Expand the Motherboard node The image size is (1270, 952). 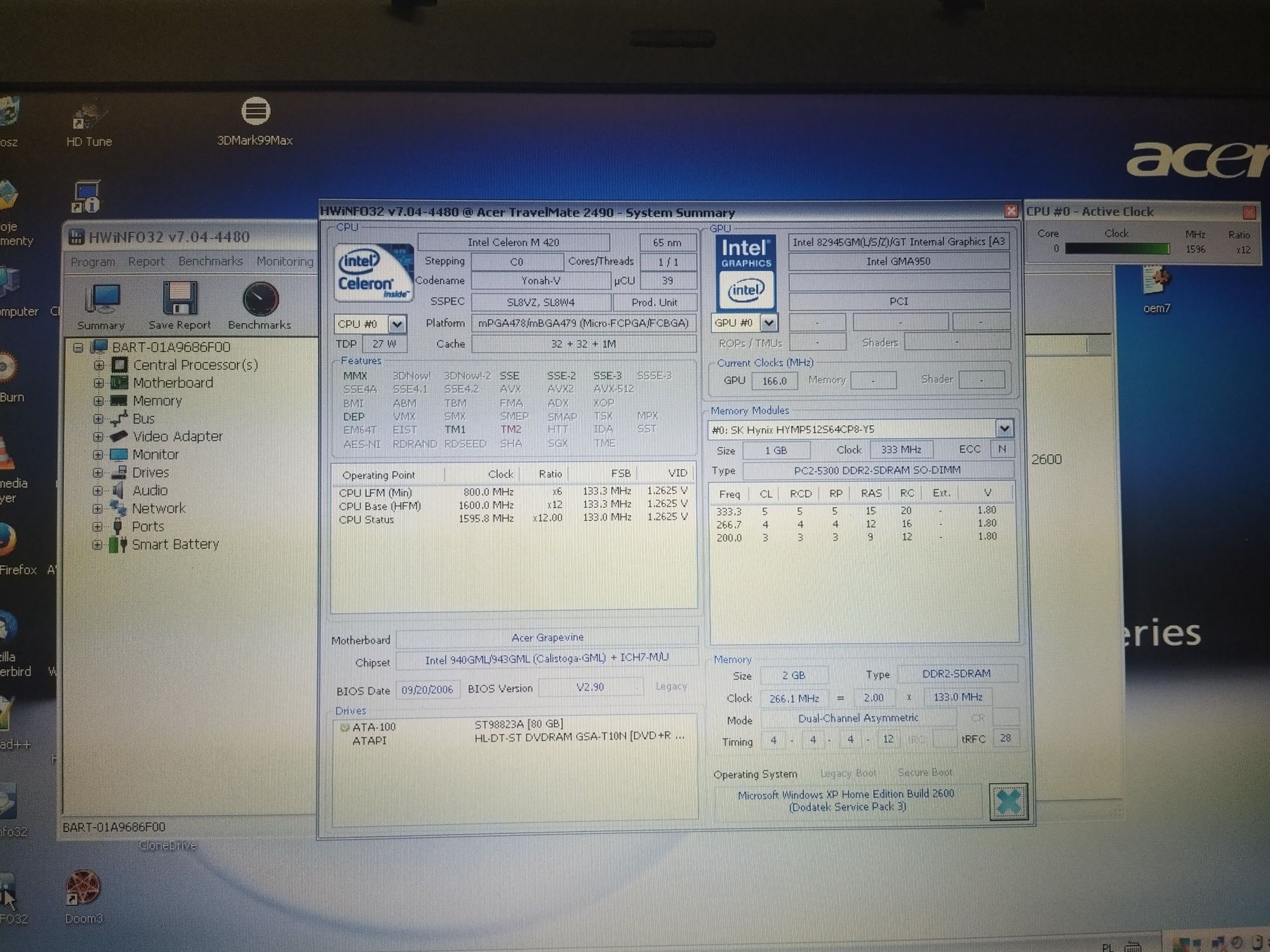(98, 383)
